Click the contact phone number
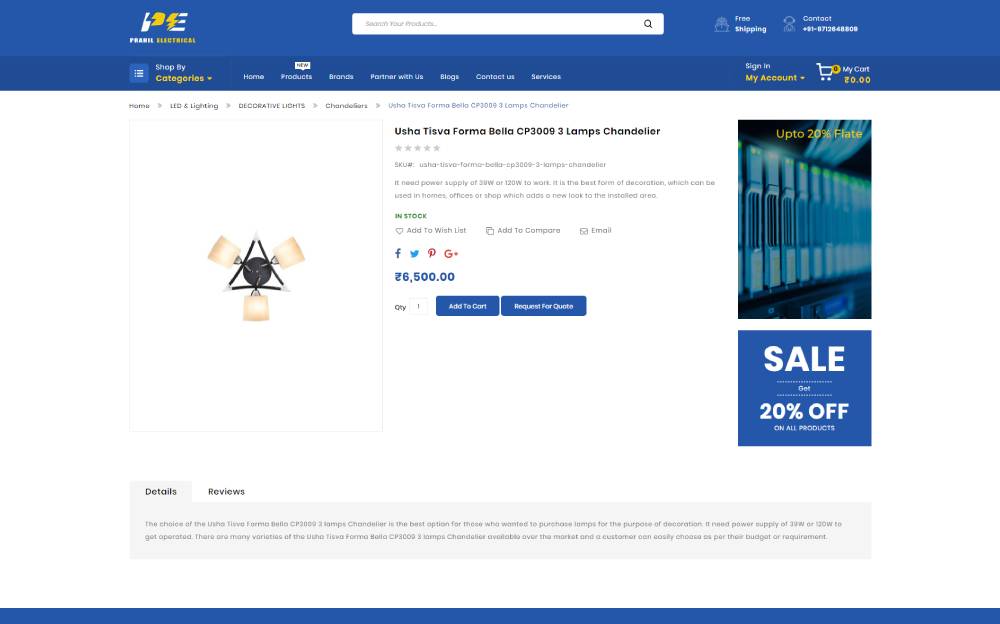 [830, 29]
